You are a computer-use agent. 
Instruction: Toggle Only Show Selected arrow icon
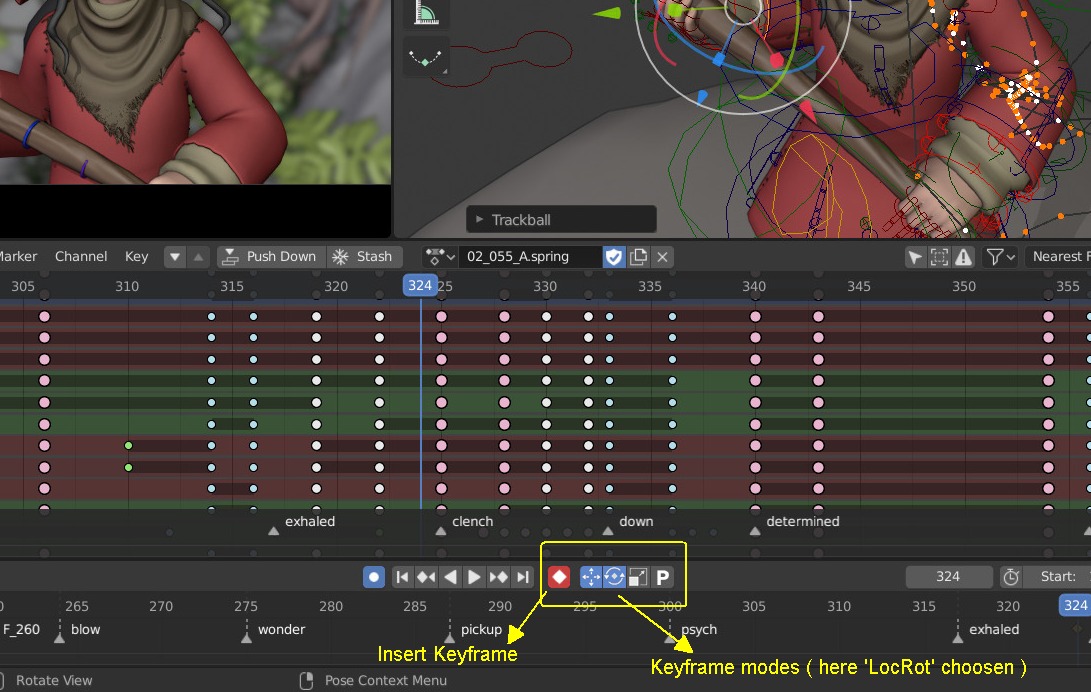tap(915, 257)
